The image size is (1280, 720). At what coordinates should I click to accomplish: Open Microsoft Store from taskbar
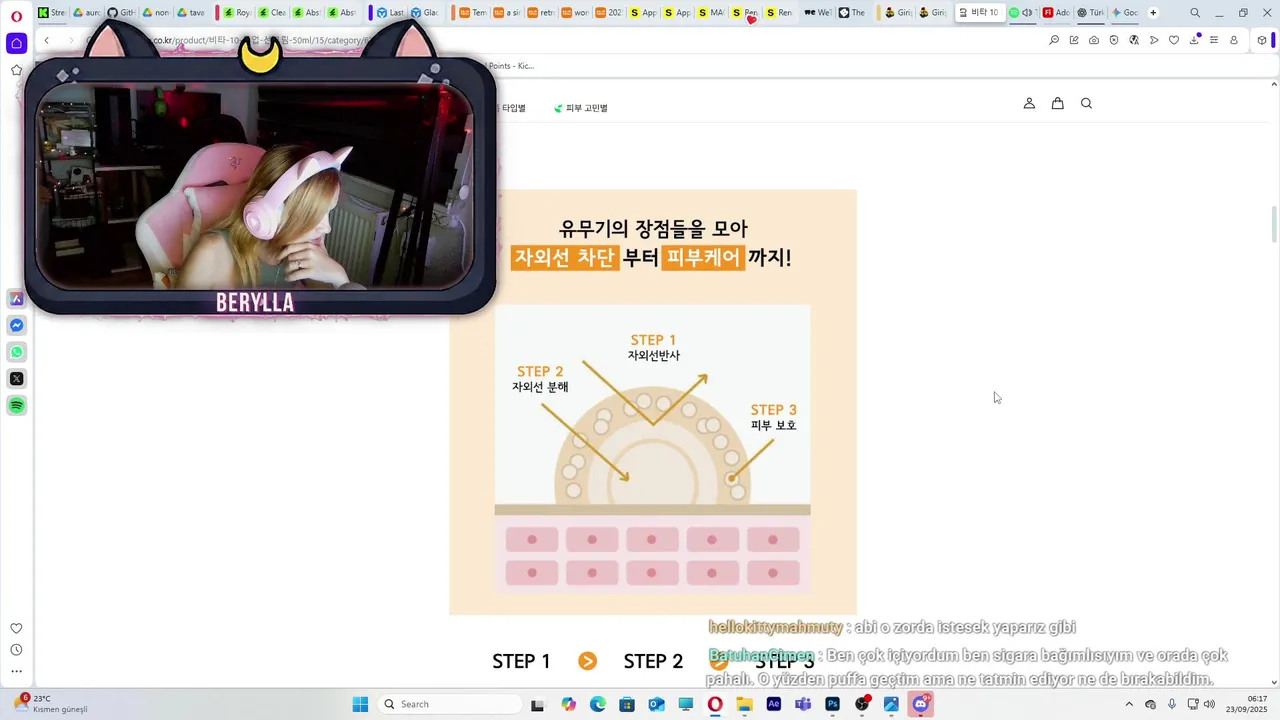click(626, 704)
